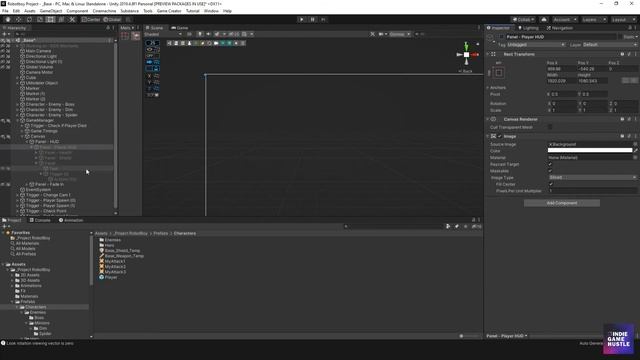Open the Tag dropdown showing Untagged

536,44
